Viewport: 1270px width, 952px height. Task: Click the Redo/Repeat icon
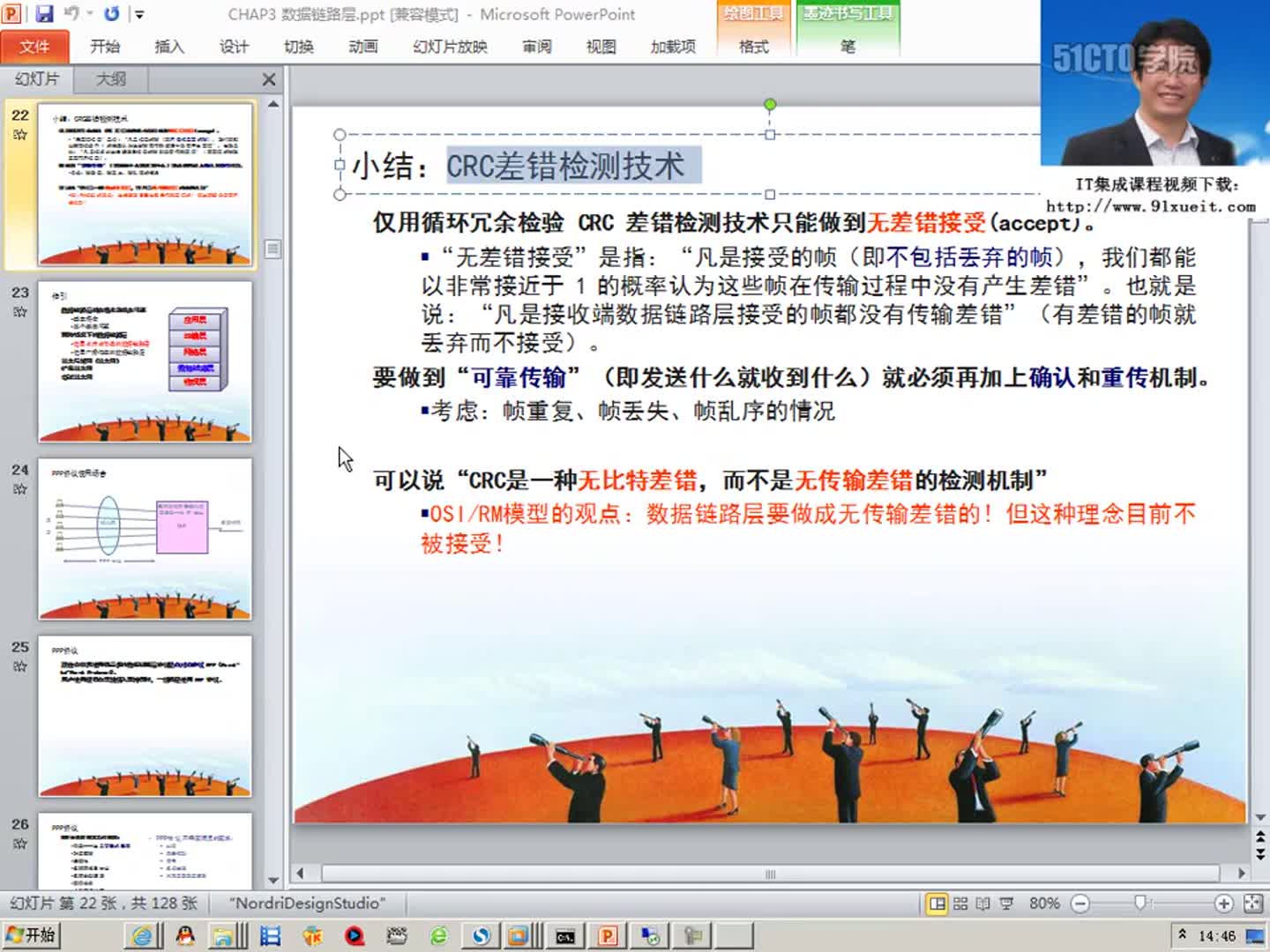[x=112, y=13]
